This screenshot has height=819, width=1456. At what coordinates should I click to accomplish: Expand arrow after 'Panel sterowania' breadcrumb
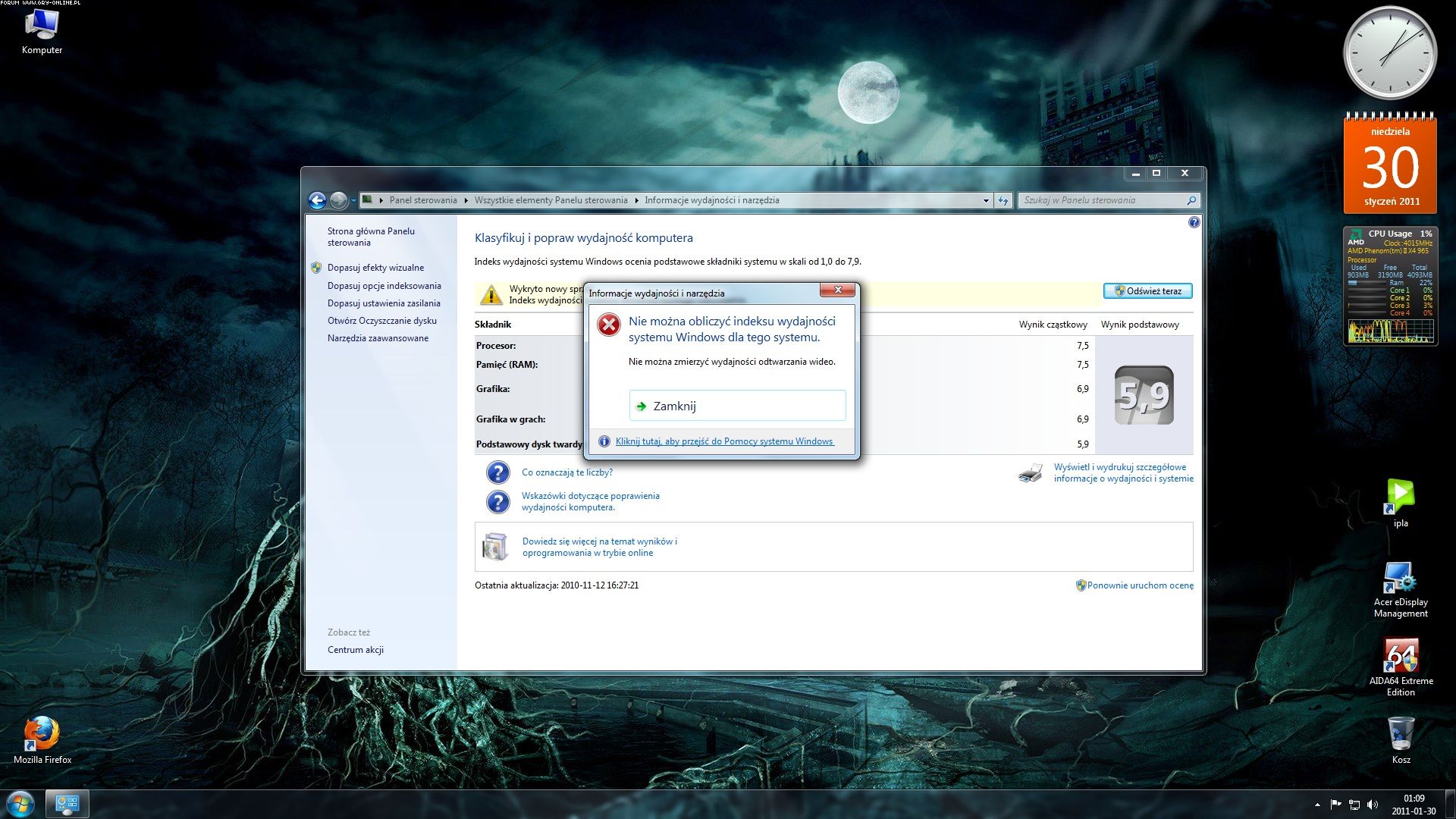pyautogui.click(x=466, y=200)
